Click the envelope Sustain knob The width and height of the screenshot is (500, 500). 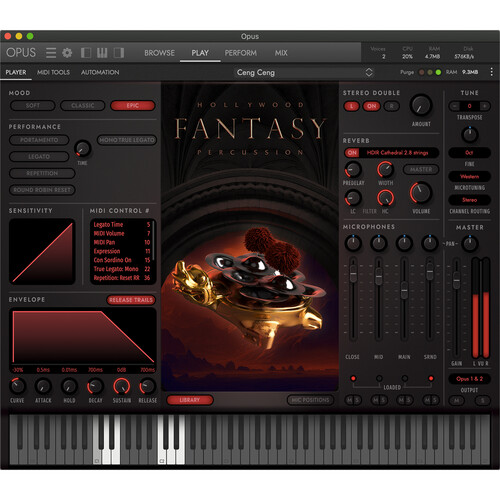tap(122, 386)
